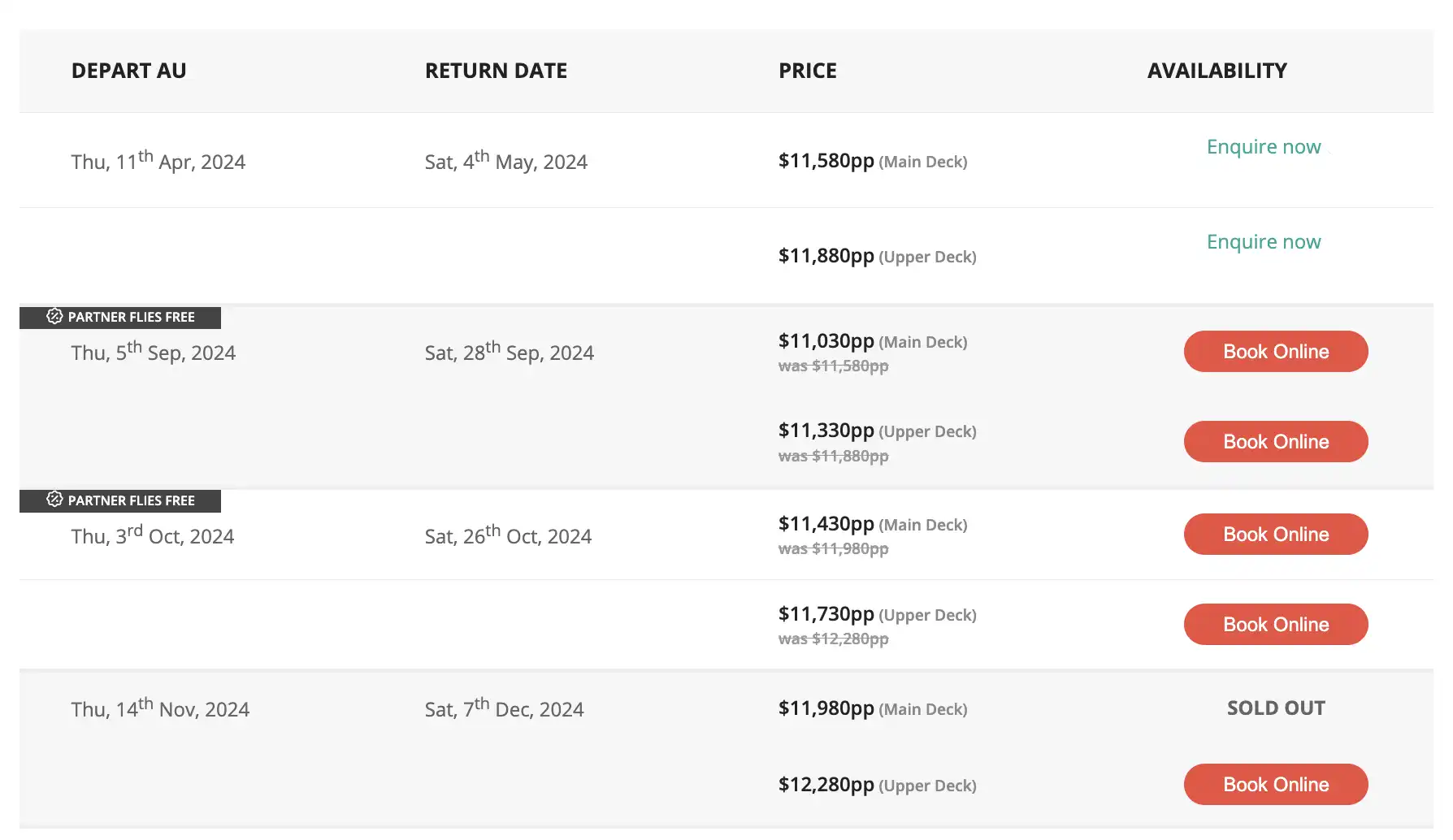This screenshot has height=840, width=1453.
Task: Click the PRICE column header
Action: (808, 71)
